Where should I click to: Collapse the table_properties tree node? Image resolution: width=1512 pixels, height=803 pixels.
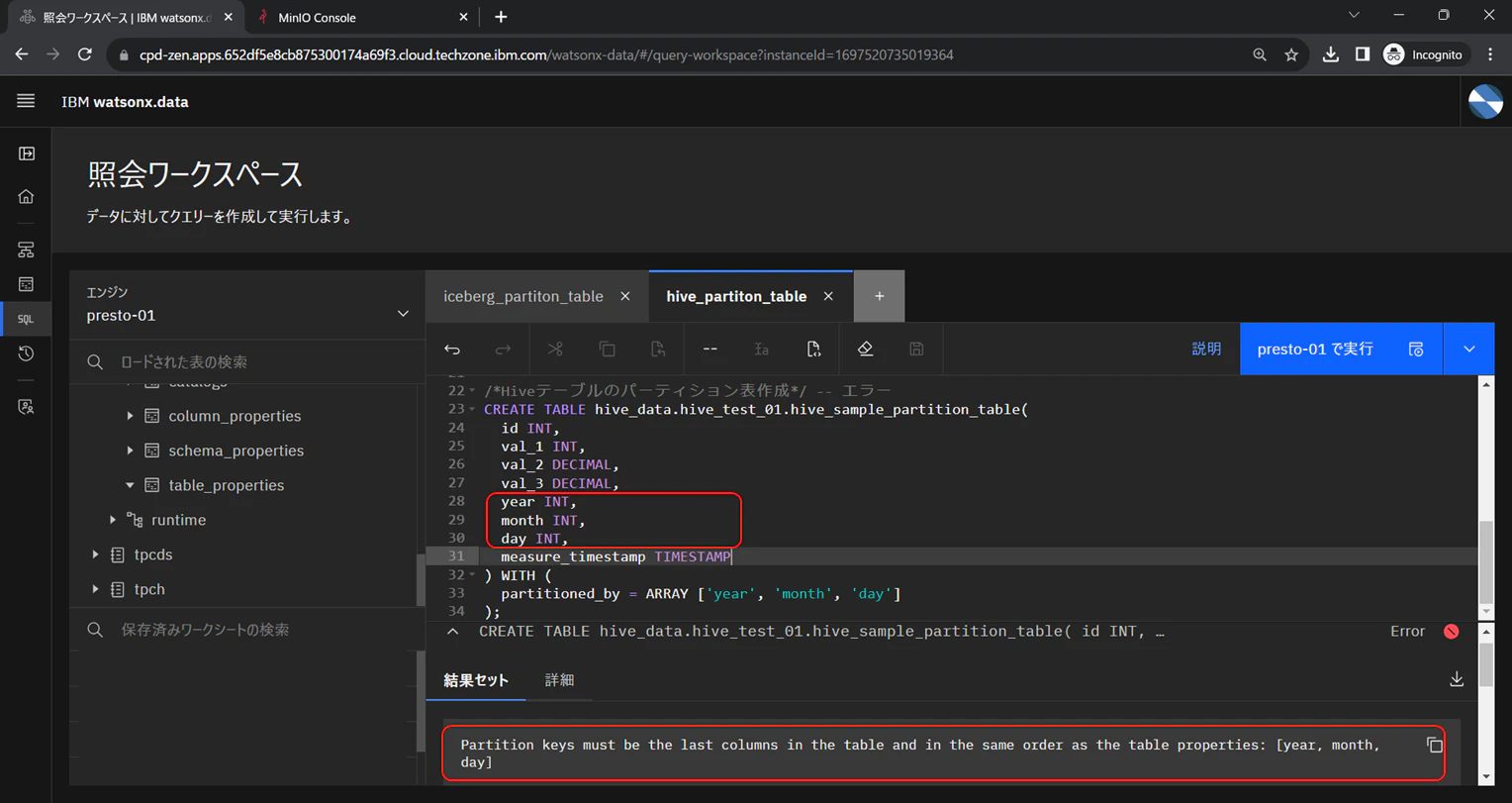(130, 485)
